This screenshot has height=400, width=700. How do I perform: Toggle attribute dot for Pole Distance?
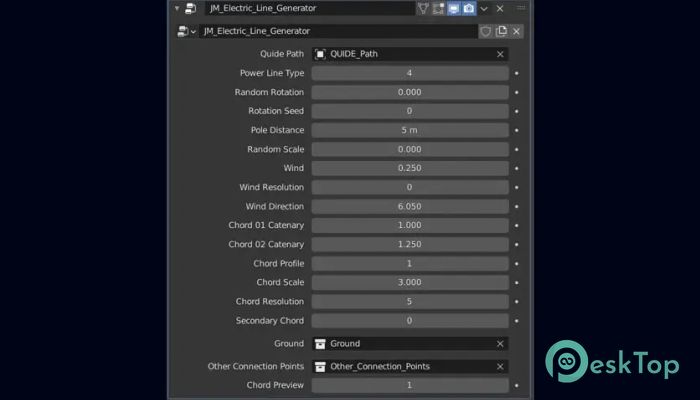tap(517, 130)
